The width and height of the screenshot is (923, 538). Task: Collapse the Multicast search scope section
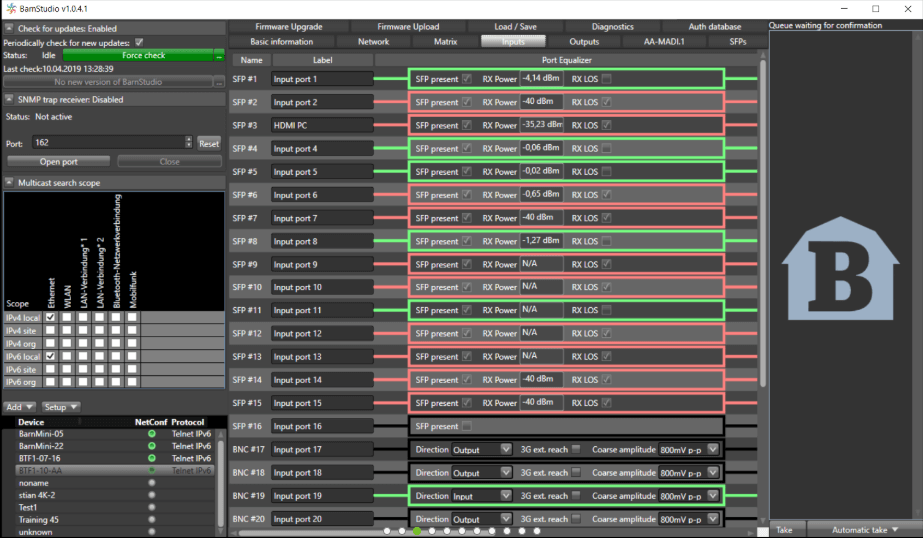pyautogui.click(x=9, y=183)
